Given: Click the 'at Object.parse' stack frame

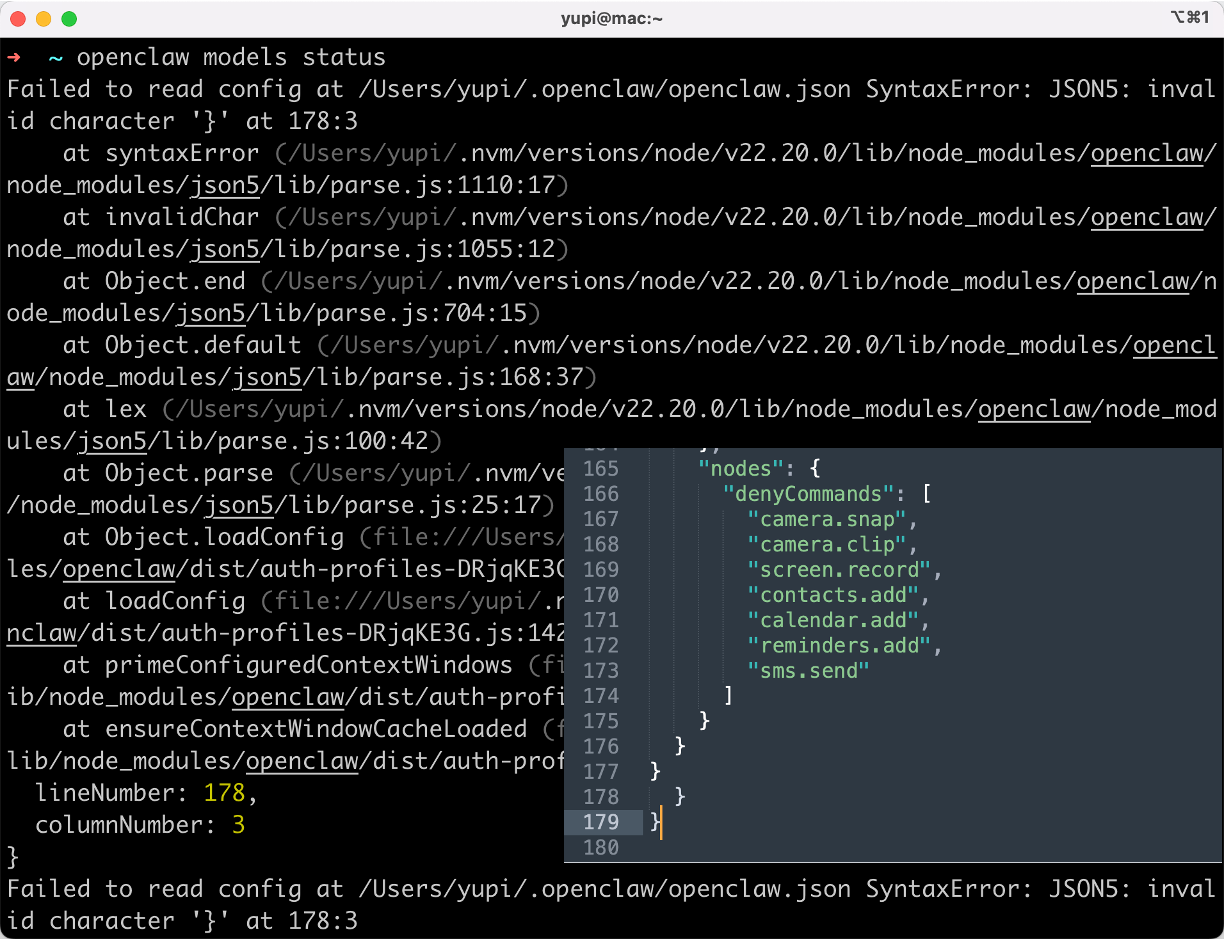Looking at the screenshot, I should pos(168,473).
